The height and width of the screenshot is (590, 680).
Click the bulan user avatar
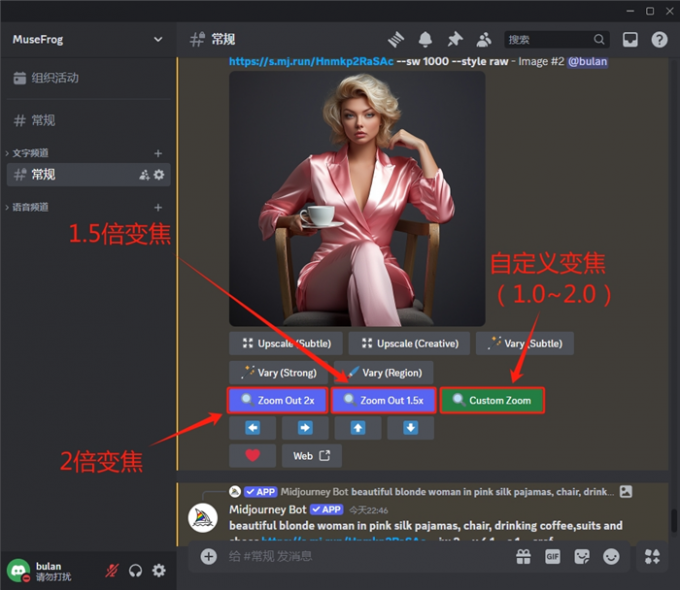tap(18, 570)
